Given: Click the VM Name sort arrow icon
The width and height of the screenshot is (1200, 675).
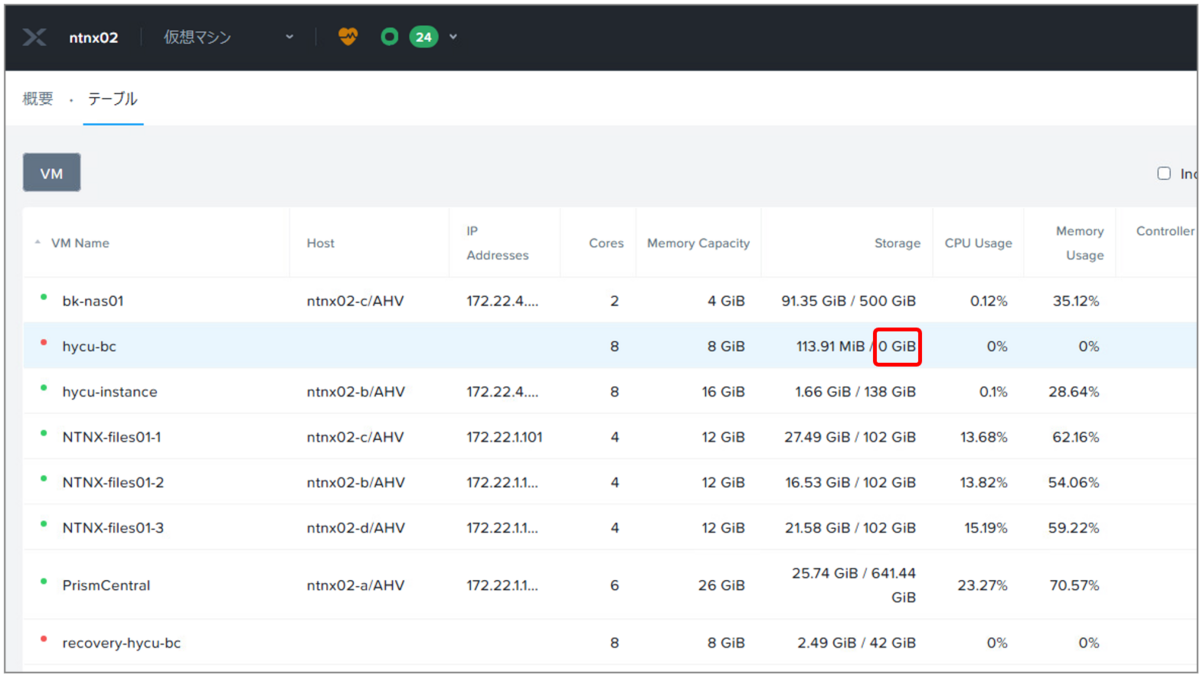Looking at the screenshot, I should coord(38,243).
